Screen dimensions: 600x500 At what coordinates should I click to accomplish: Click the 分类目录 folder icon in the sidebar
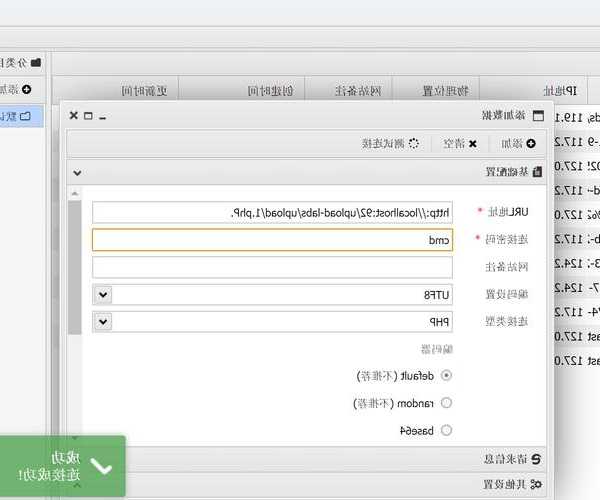[36, 62]
